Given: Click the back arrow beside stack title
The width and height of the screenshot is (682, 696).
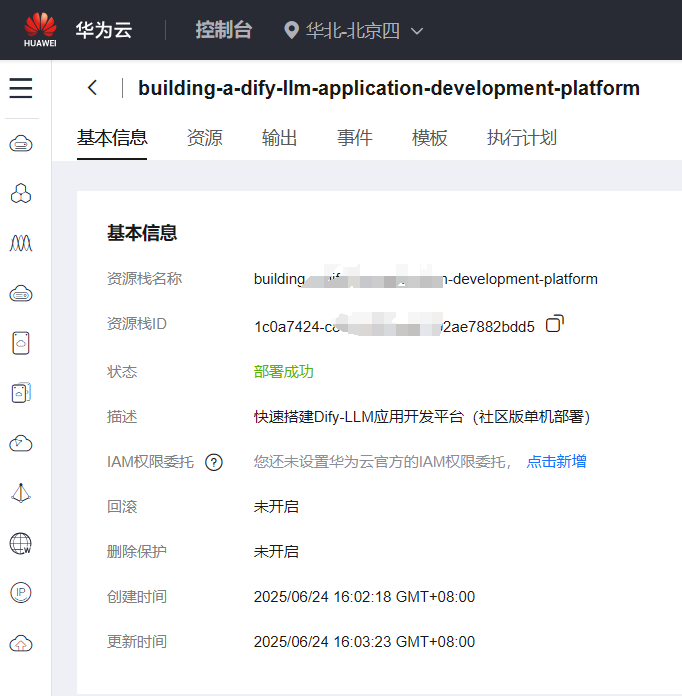Looking at the screenshot, I should pos(92,87).
